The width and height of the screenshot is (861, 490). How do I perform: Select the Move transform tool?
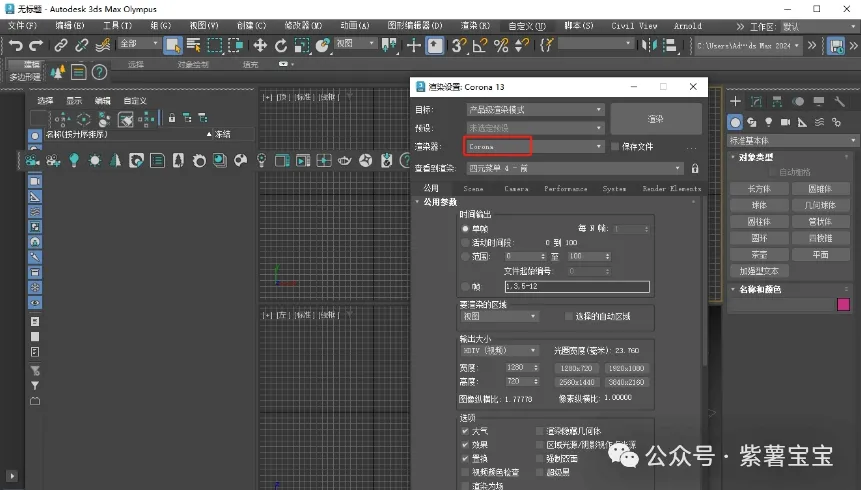click(x=260, y=45)
